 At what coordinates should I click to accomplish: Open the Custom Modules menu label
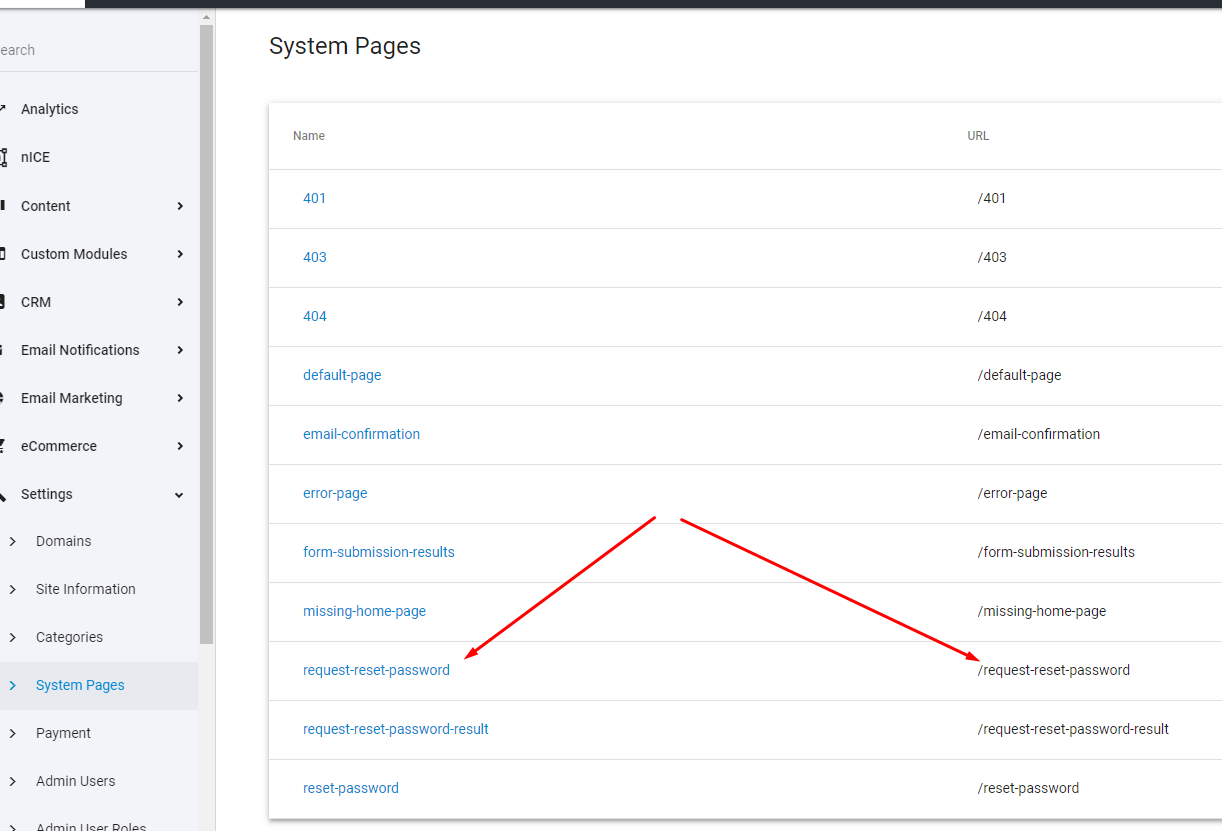click(x=74, y=254)
